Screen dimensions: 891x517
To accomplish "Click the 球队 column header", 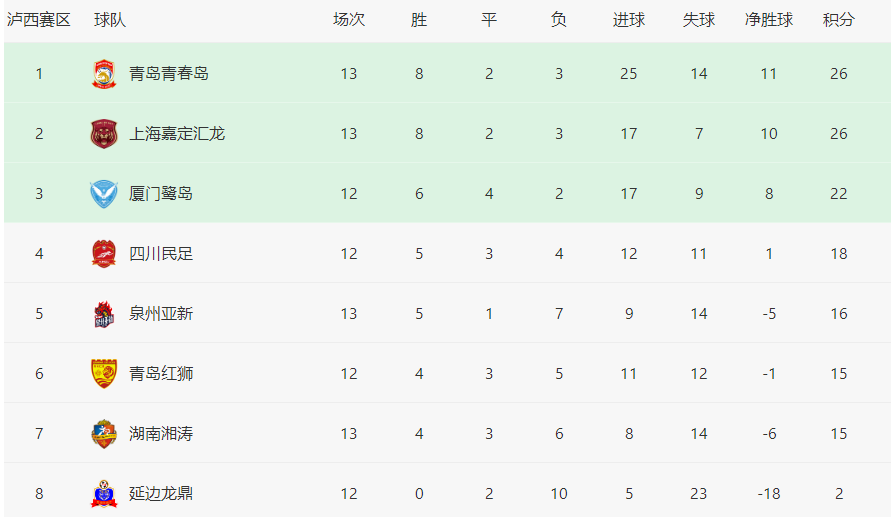I will pyautogui.click(x=110, y=20).
